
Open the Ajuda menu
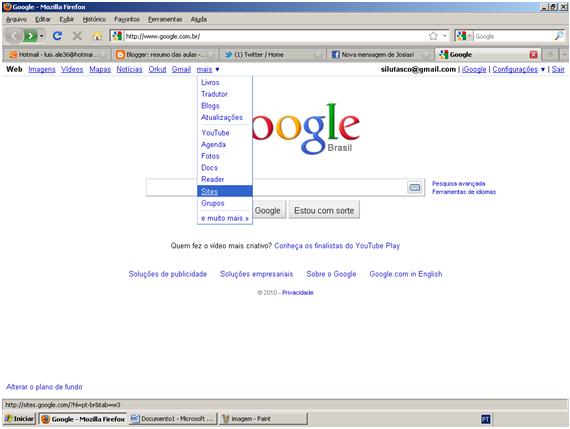coord(199,19)
